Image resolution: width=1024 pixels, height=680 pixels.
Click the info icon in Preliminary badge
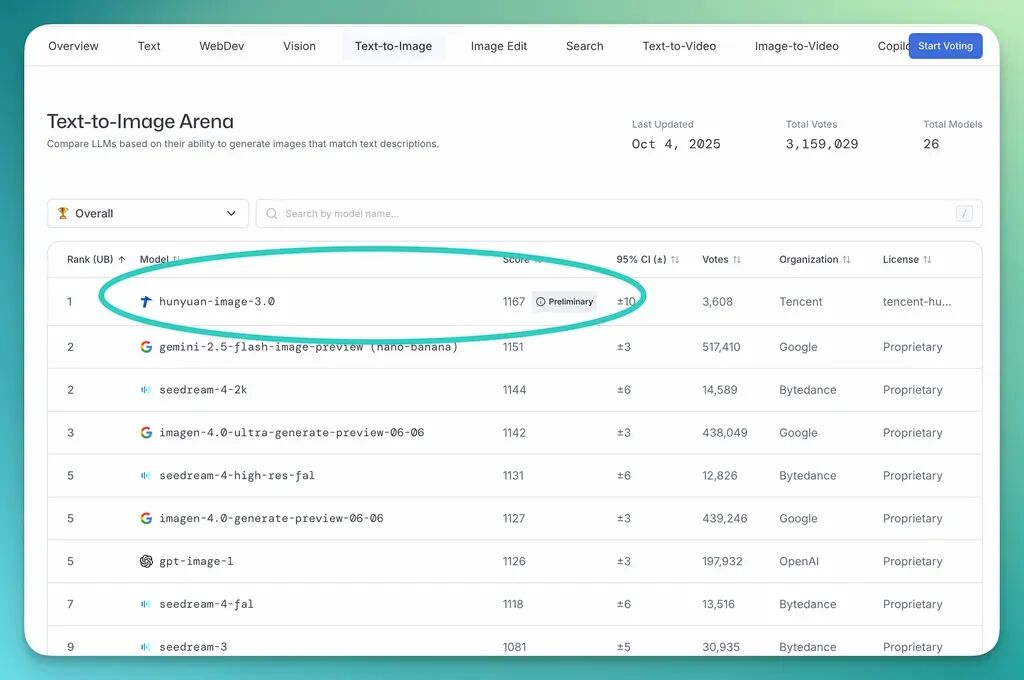coord(541,301)
